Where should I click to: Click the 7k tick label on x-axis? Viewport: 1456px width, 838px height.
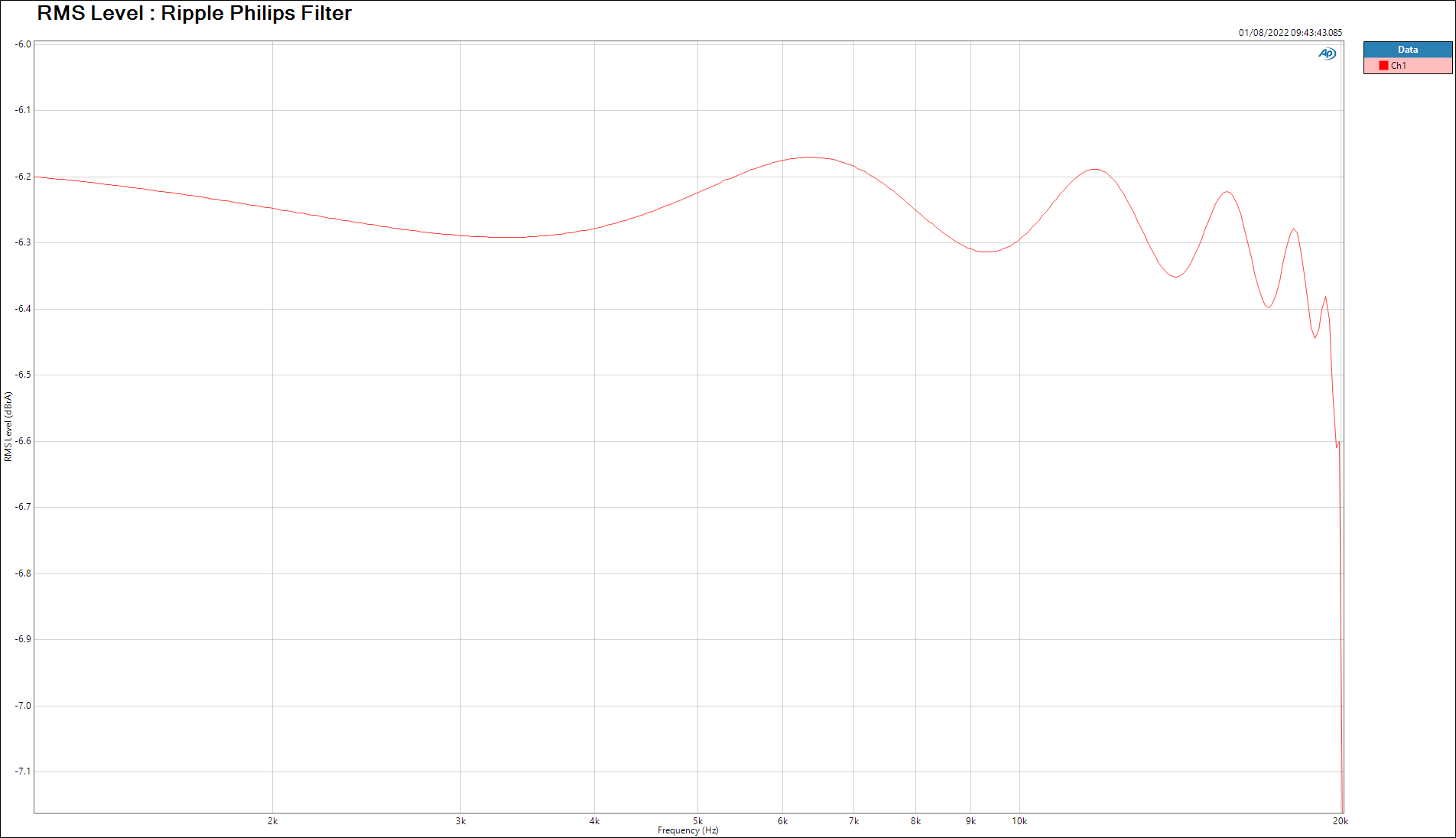tap(853, 821)
